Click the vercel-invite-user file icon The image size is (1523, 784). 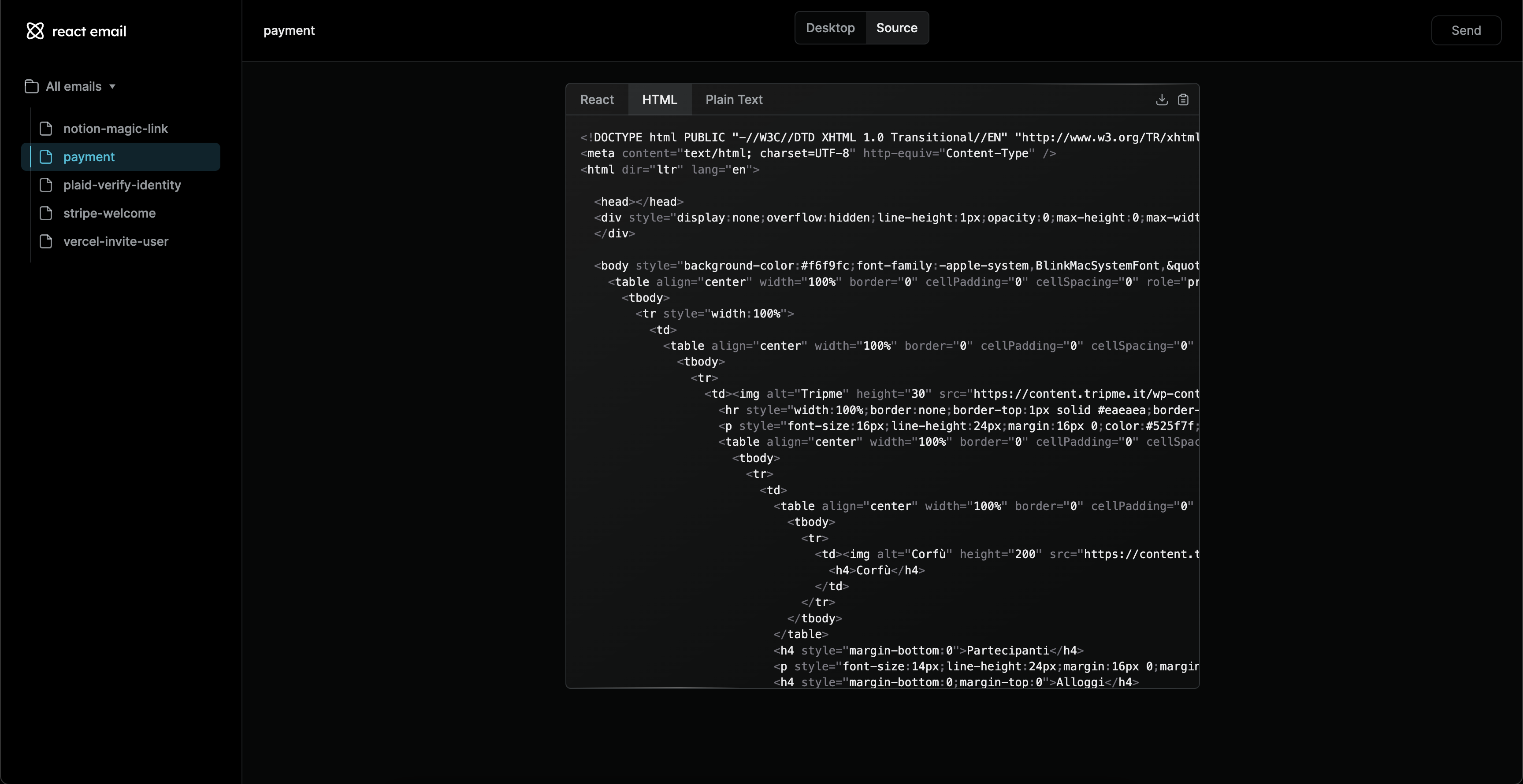(x=46, y=242)
